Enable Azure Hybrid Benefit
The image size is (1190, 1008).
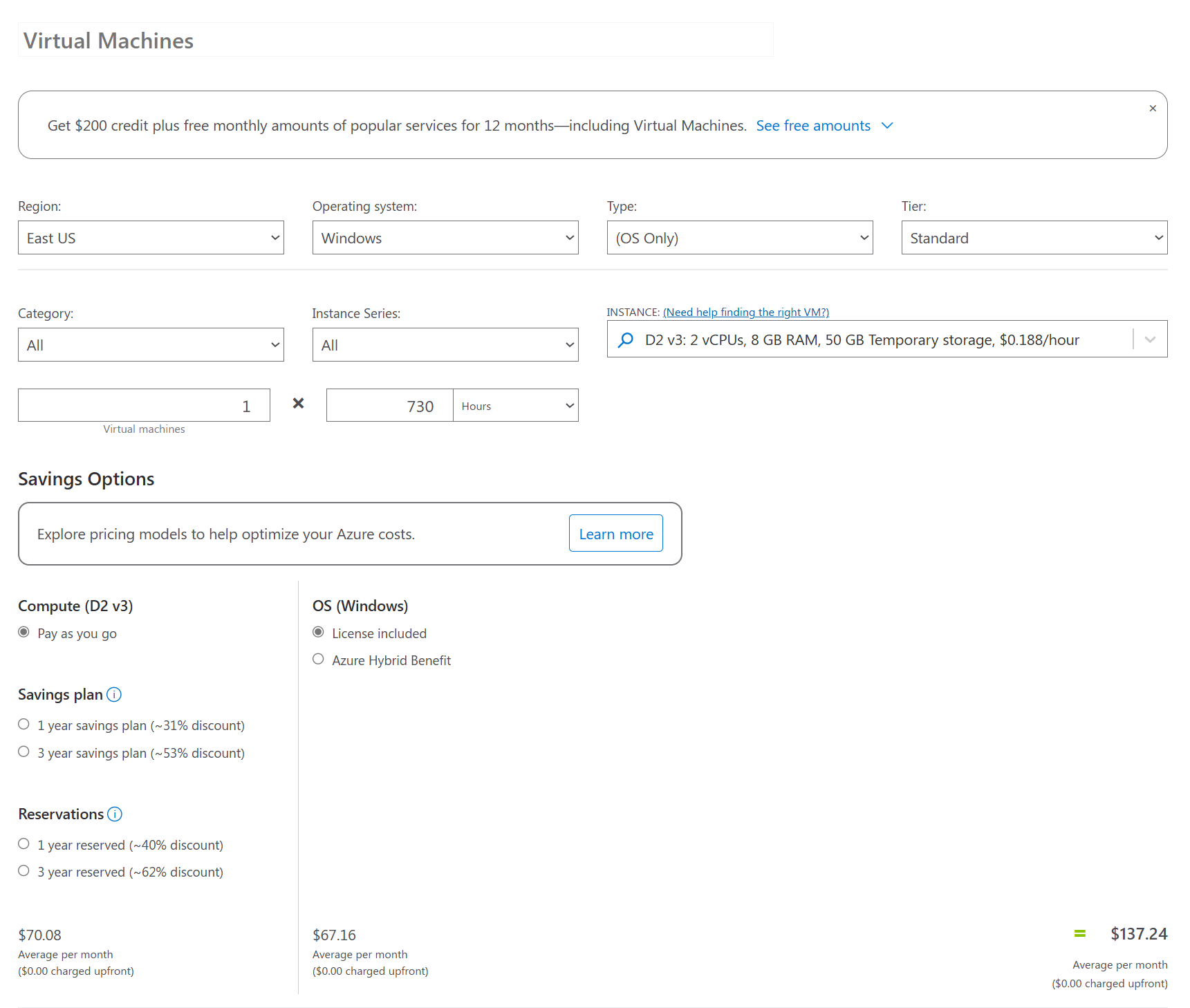(x=318, y=659)
